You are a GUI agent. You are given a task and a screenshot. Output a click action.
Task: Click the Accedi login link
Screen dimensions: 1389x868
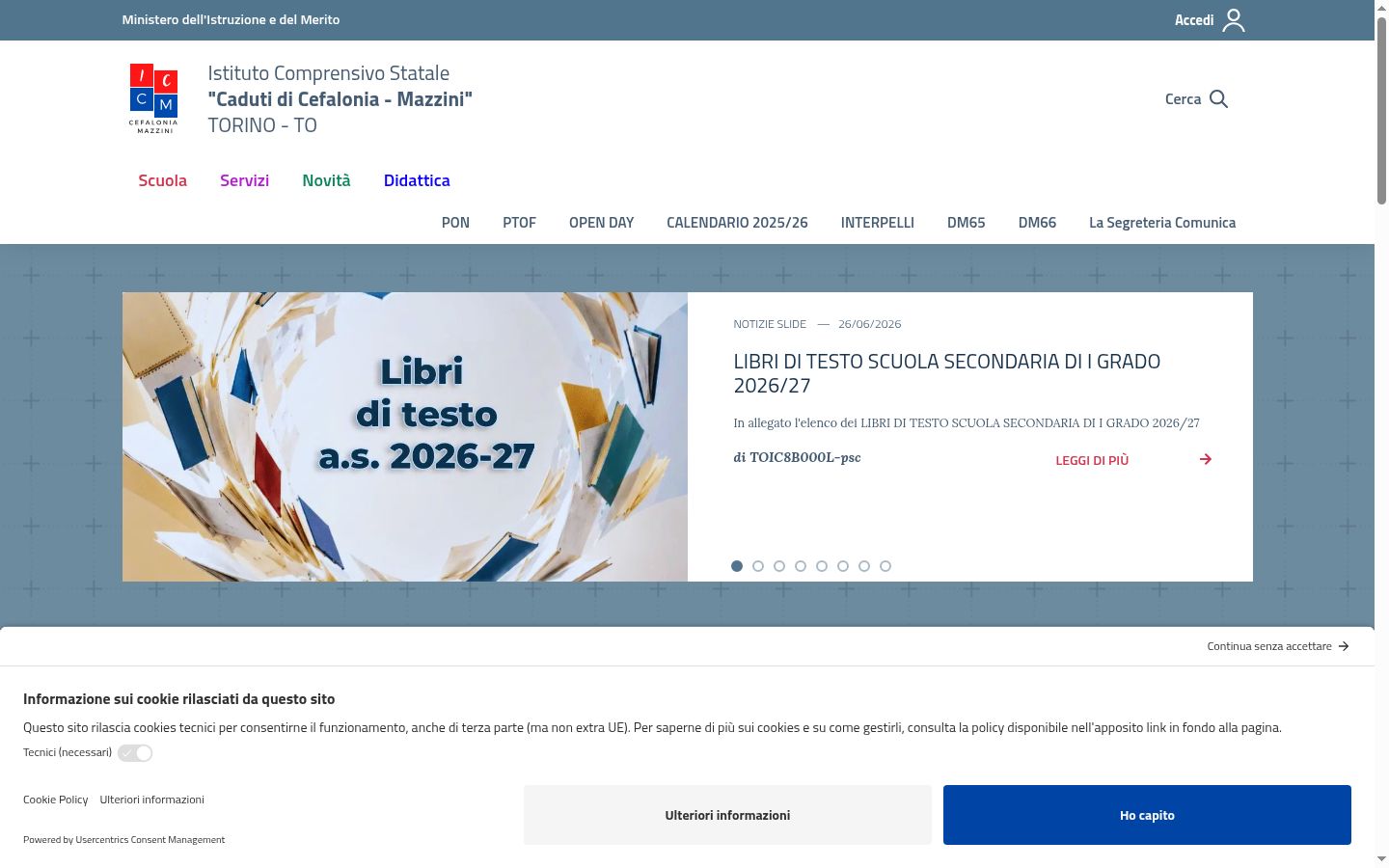tap(1194, 20)
